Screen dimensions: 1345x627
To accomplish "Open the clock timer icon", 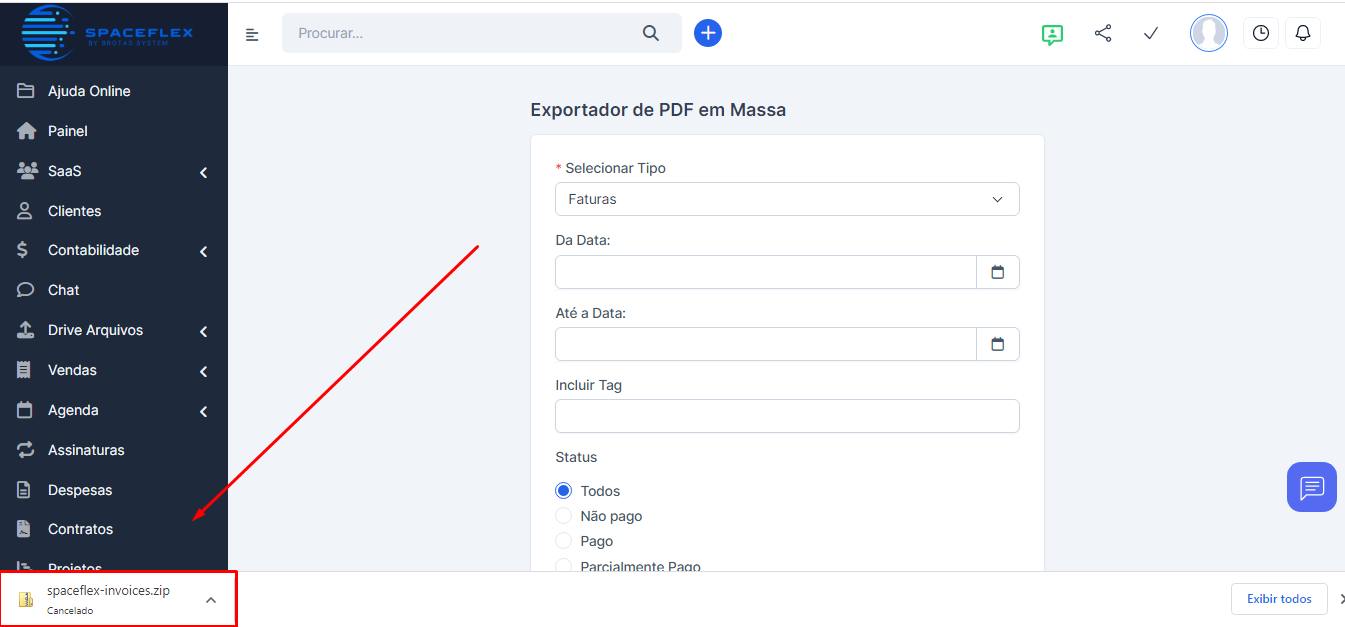I will point(1261,33).
